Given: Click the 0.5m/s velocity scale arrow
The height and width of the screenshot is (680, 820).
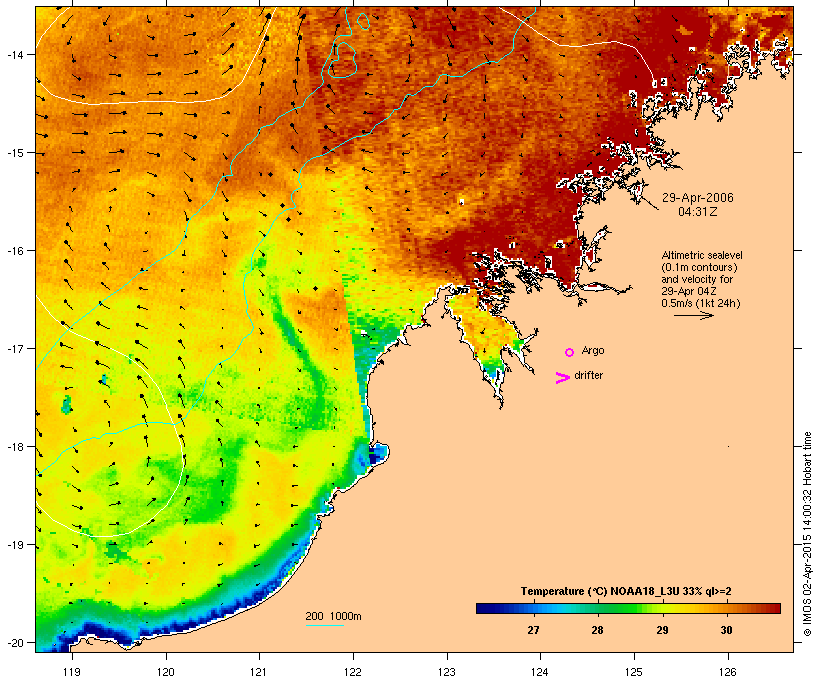Looking at the screenshot, I should [x=693, y=315].
